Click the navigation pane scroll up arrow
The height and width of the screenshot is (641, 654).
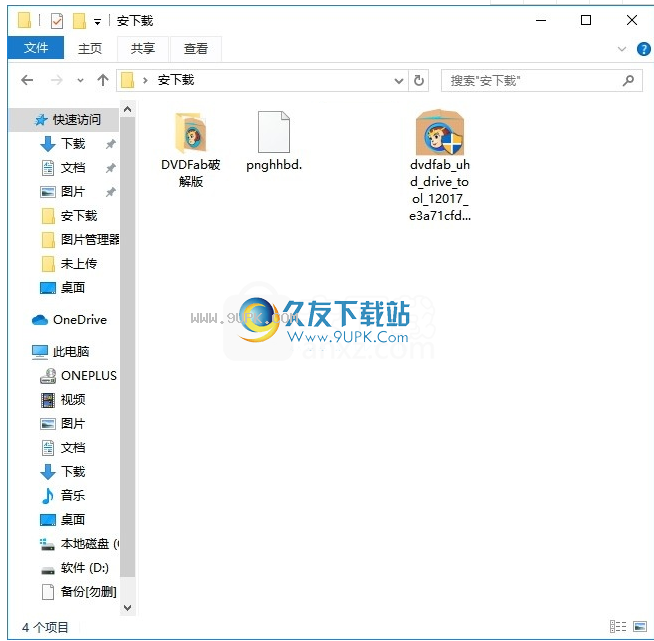pyautogui.click(x=128, y=109)
